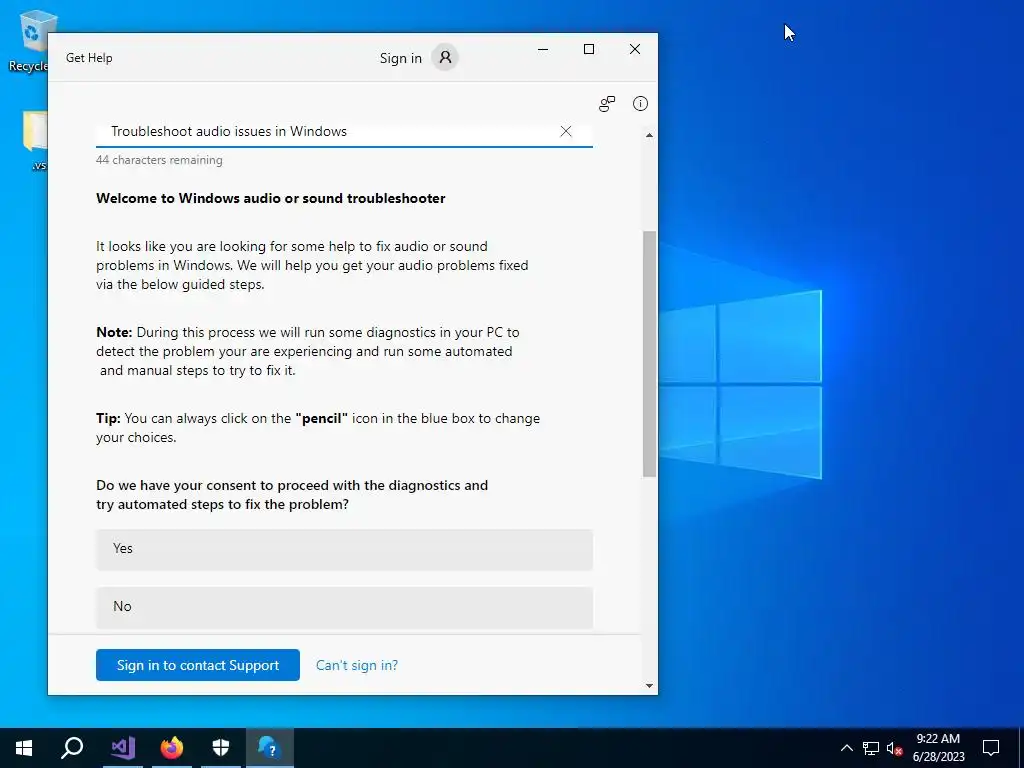1024x768 pixels.
Task: Open the profile avatar icon next to Sign in
Action: [x=445, y=57]
